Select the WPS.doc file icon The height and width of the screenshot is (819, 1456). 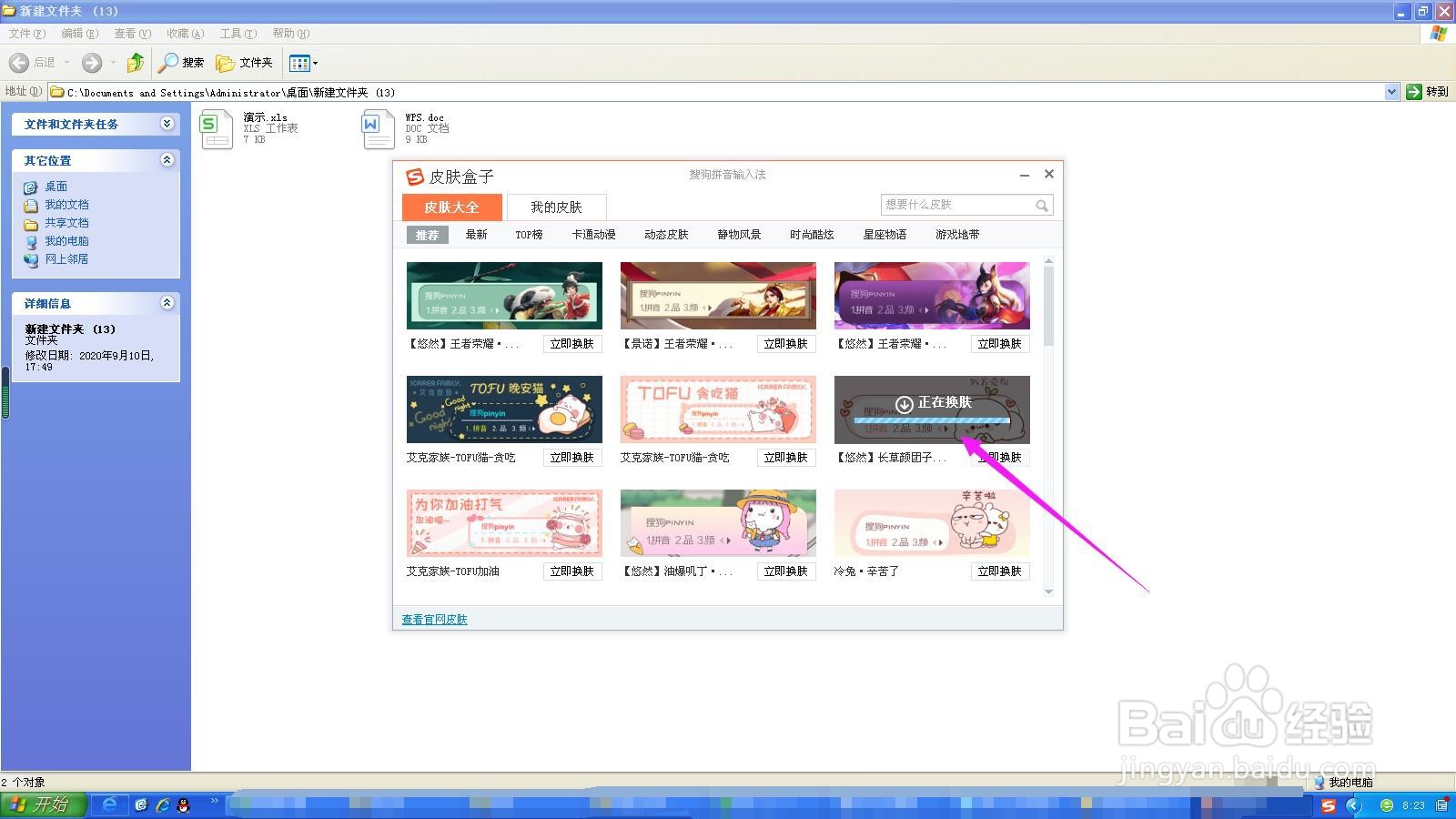pyautogui.click(x=378, y=129)
